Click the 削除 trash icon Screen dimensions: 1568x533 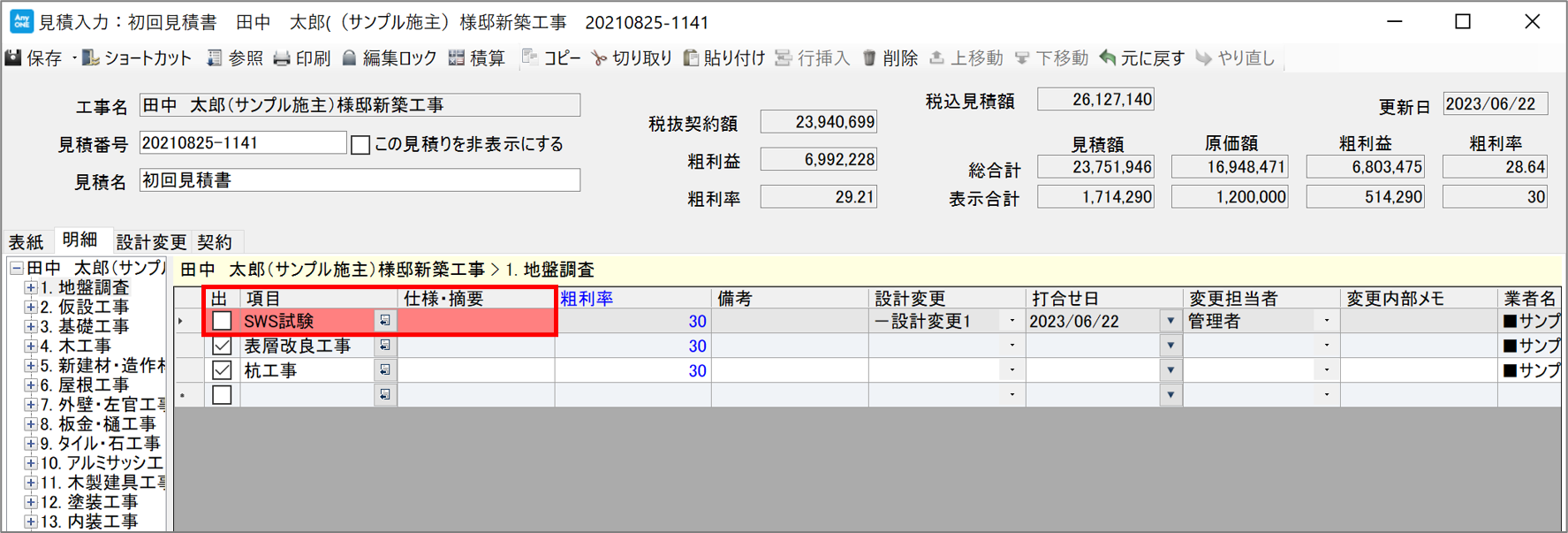click(869, 58)
